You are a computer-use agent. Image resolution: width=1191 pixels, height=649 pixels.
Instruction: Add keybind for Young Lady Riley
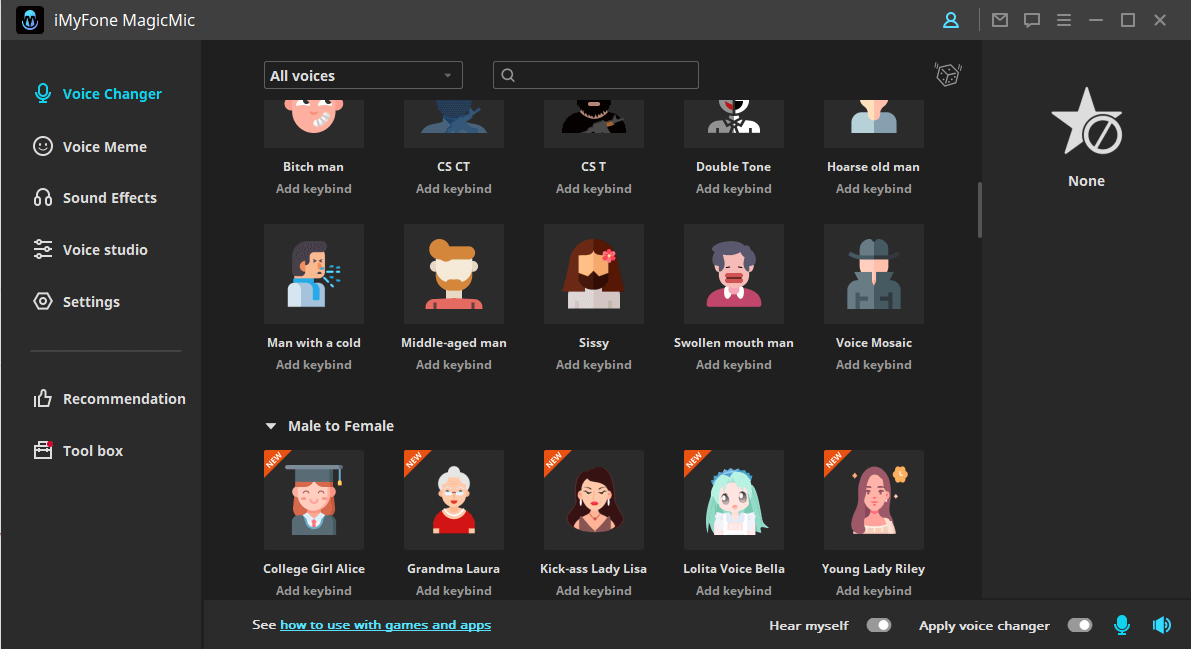point(874,590)
